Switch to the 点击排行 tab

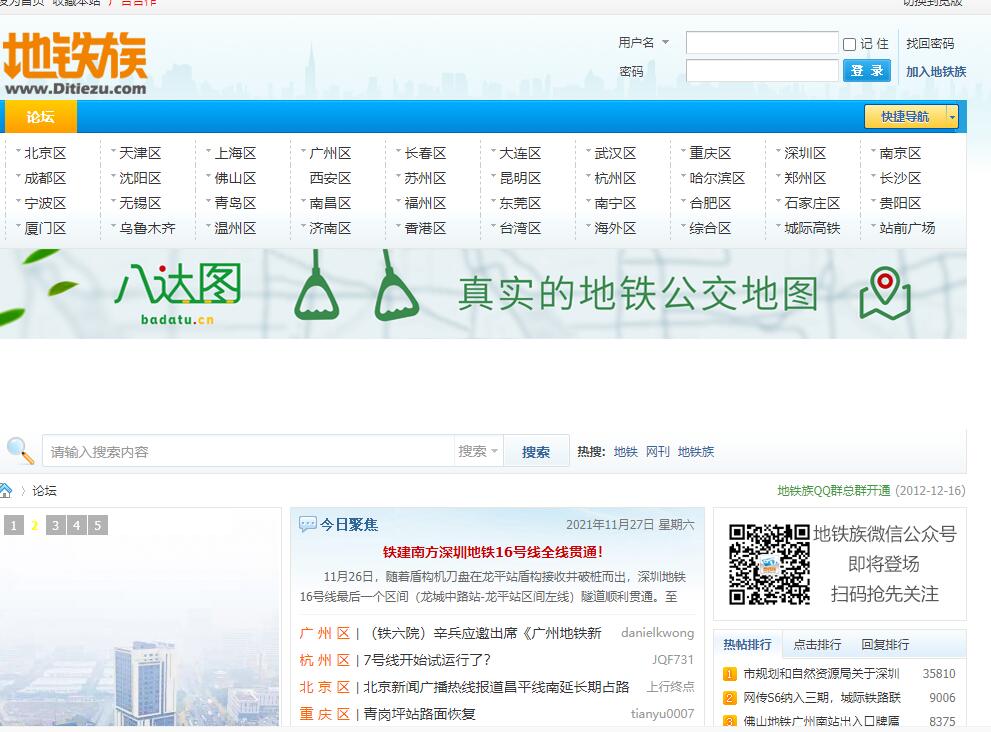[x=817, y=644]
